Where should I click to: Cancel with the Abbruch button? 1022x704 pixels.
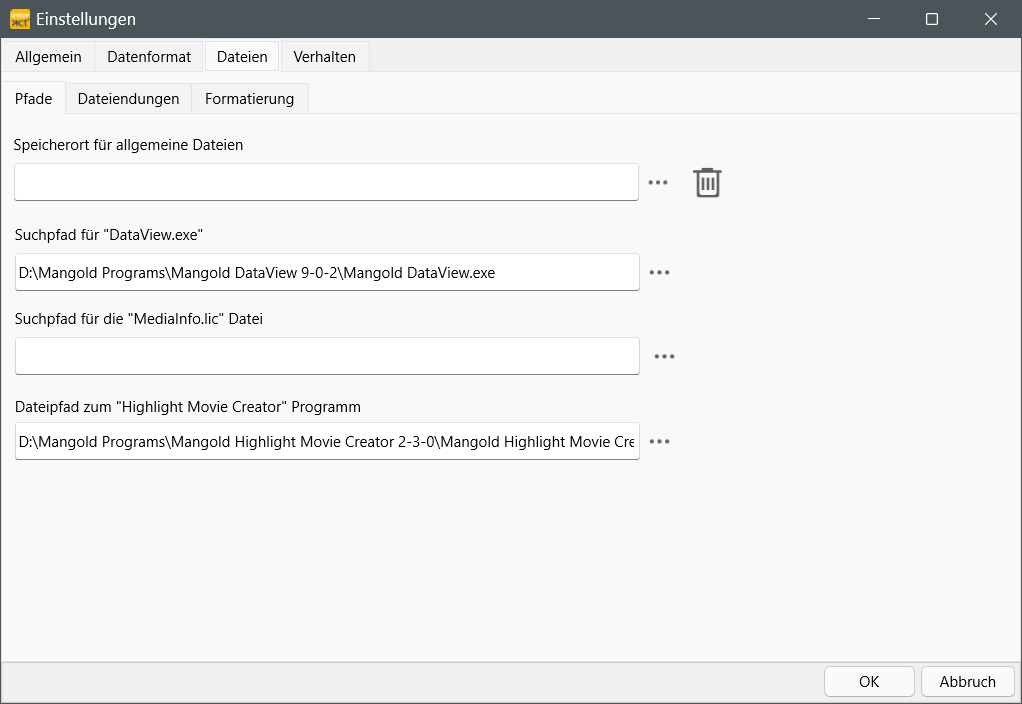tap(968, 682)
